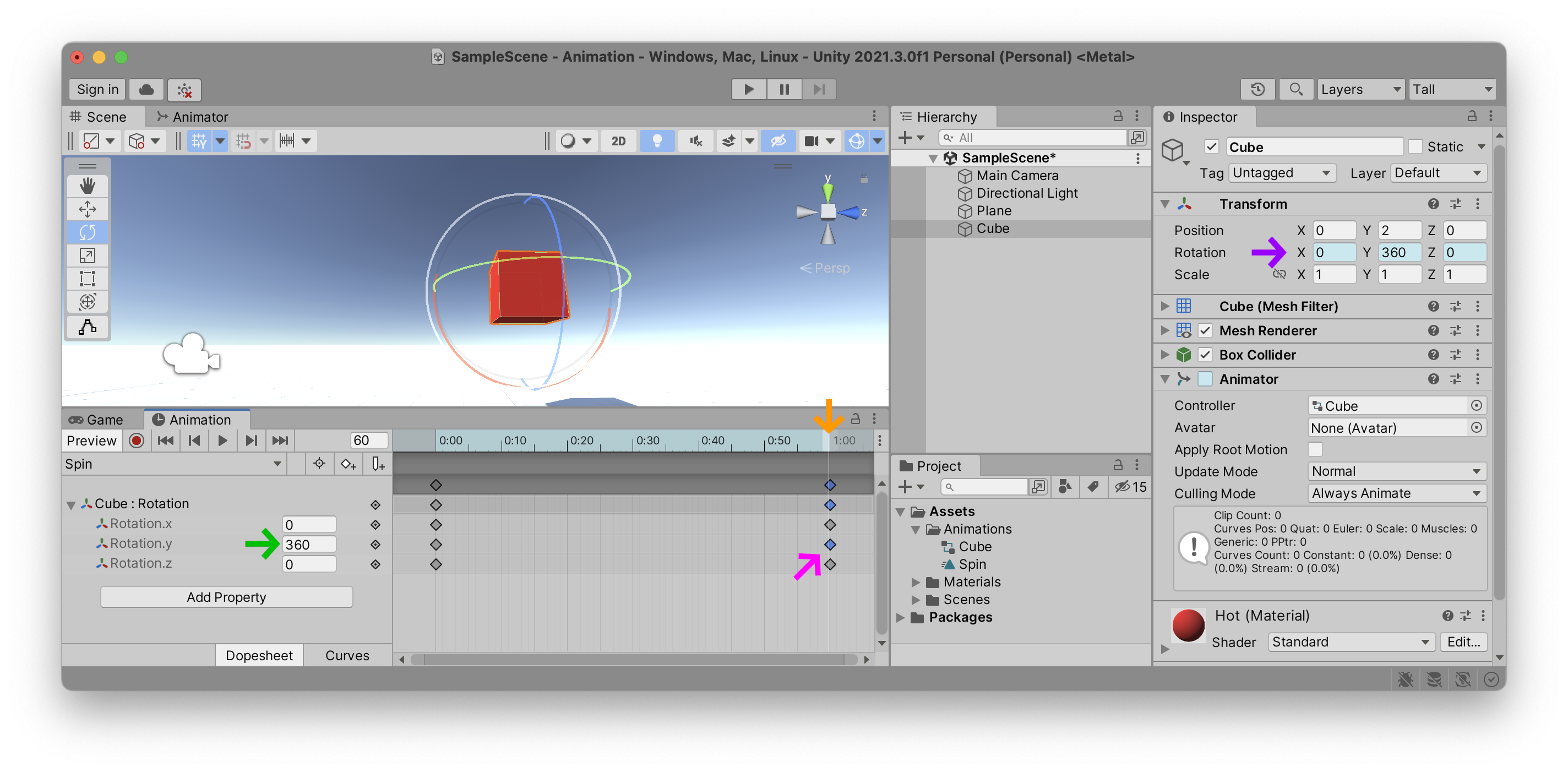Screen dimensions: 1568x772
Task: Click the Add Property button
Action: pyautogui.click(x=226, y=597)
